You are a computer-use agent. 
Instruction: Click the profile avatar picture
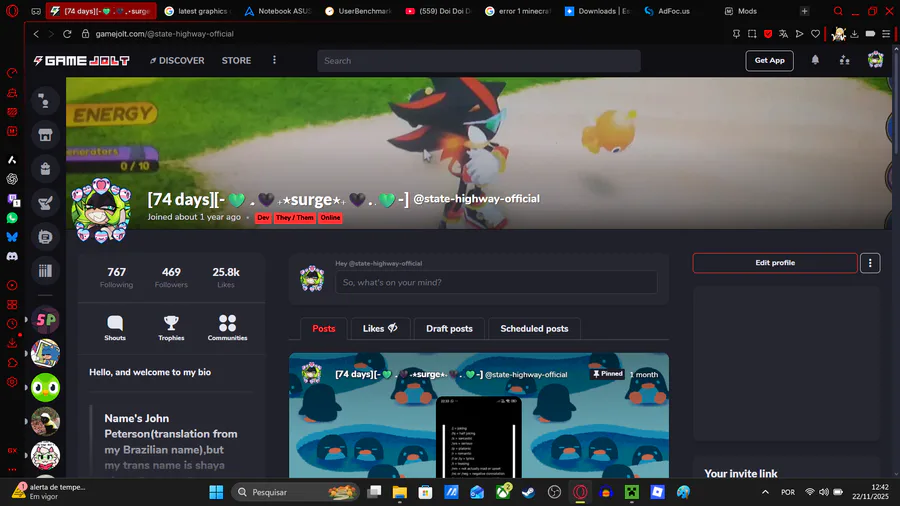coord(101,211)
